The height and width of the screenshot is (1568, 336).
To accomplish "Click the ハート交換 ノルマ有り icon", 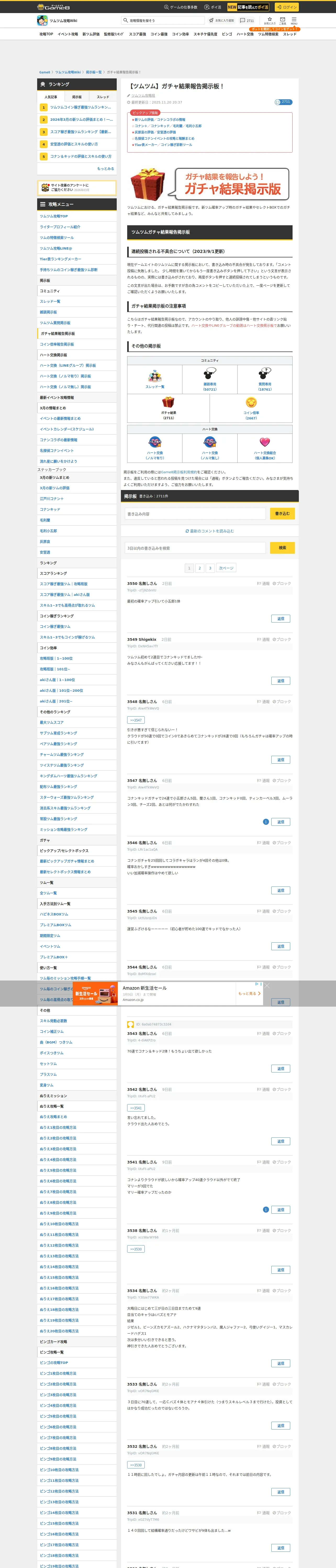I will [155, 442].
